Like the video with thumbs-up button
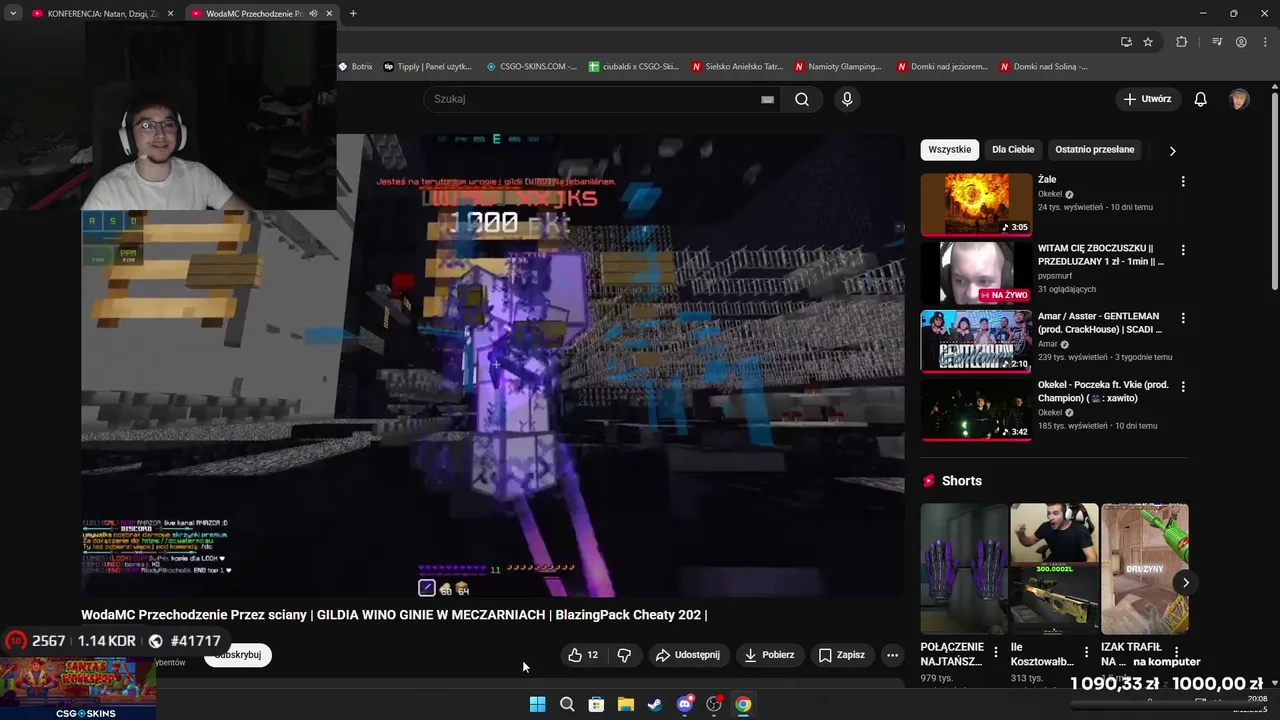 pyautogui.click(x=583, y=655)
